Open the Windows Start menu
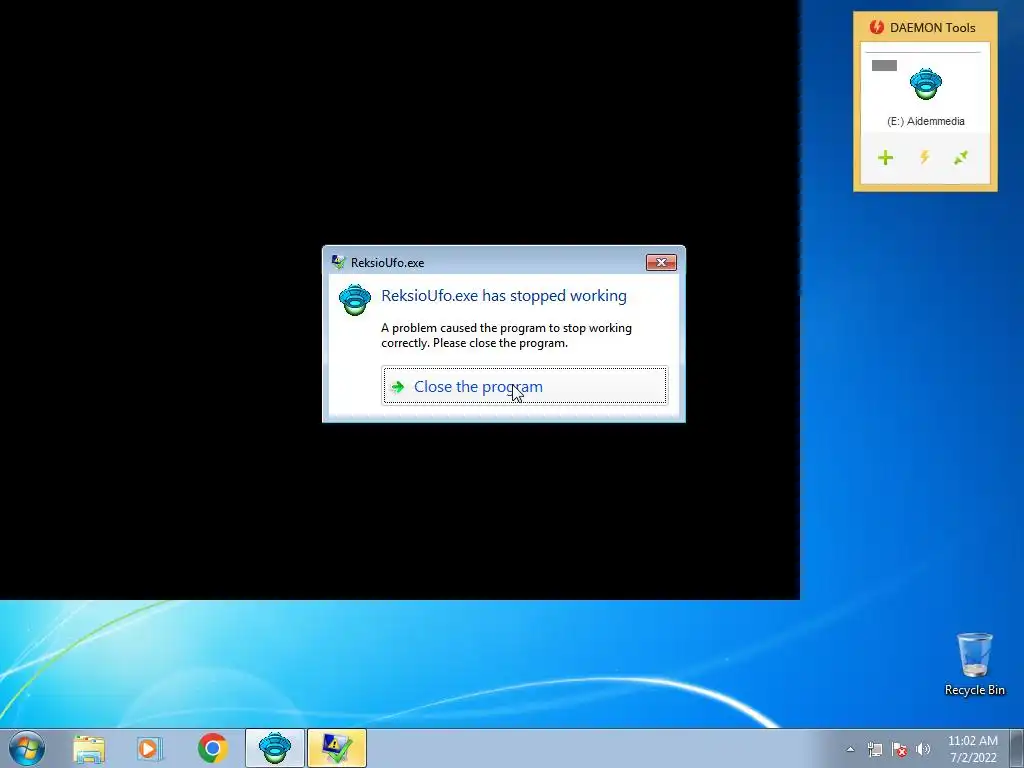 (27, 748)
